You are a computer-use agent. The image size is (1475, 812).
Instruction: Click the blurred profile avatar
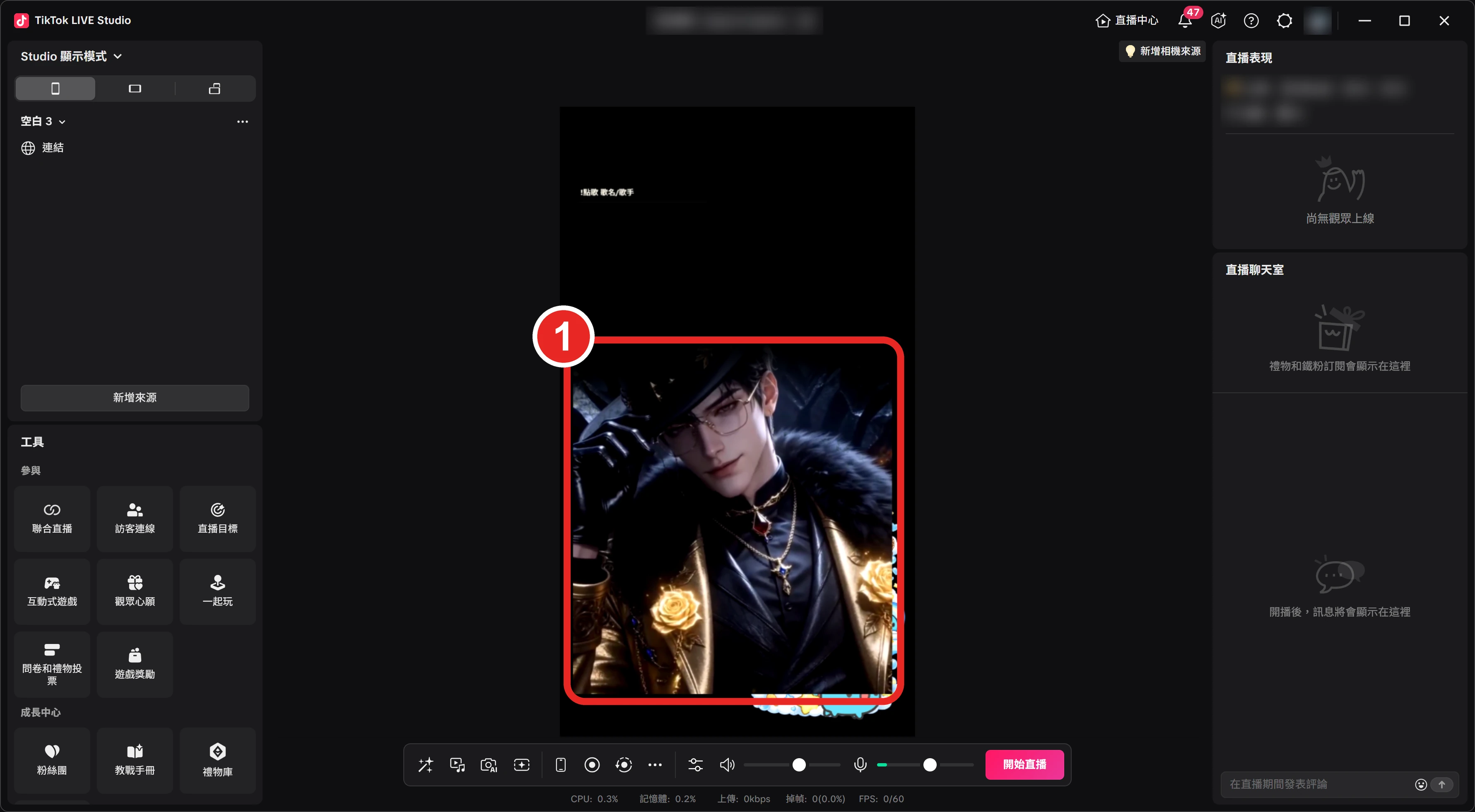[1317, 21]
